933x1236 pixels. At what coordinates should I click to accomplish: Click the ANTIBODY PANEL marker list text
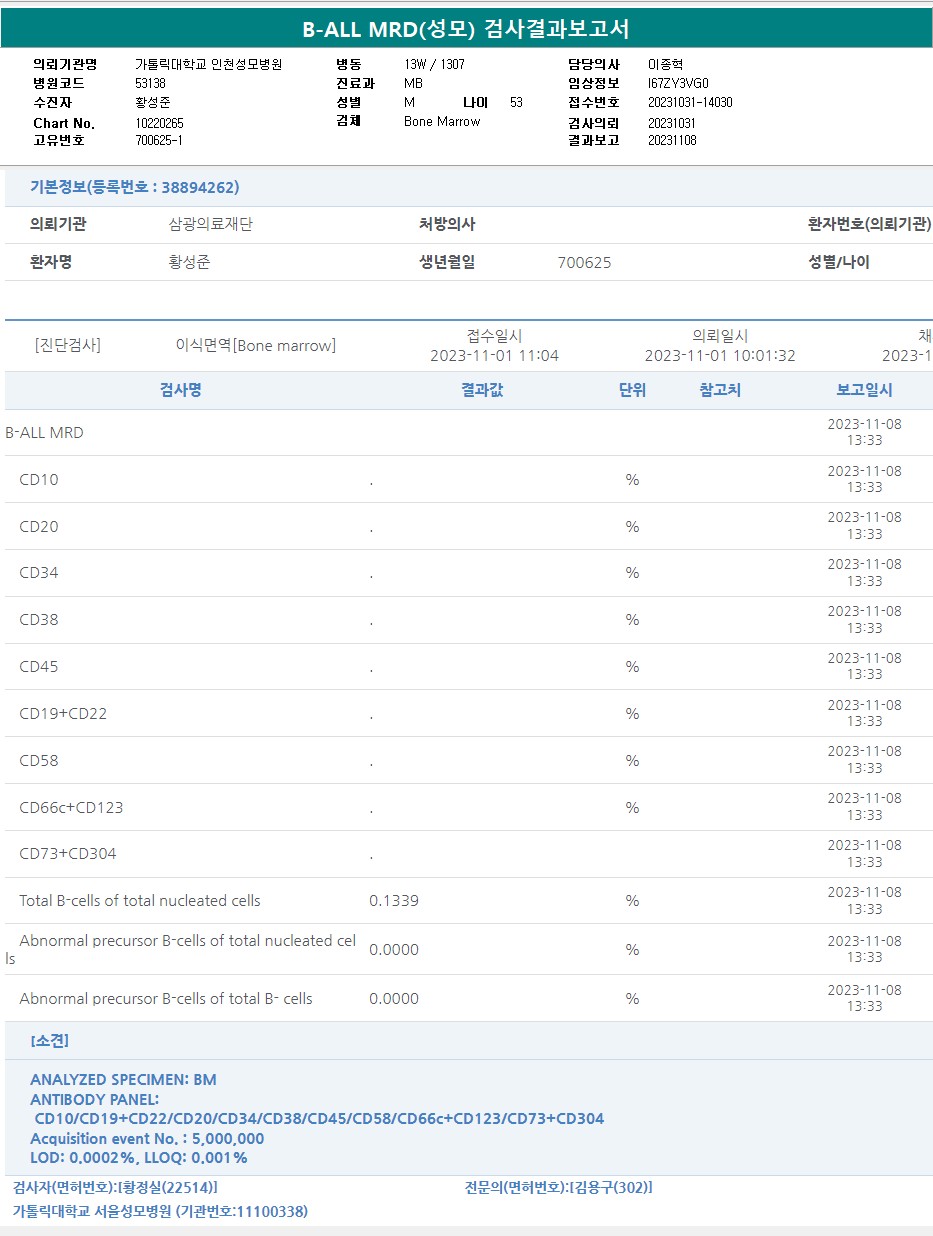319,1119
